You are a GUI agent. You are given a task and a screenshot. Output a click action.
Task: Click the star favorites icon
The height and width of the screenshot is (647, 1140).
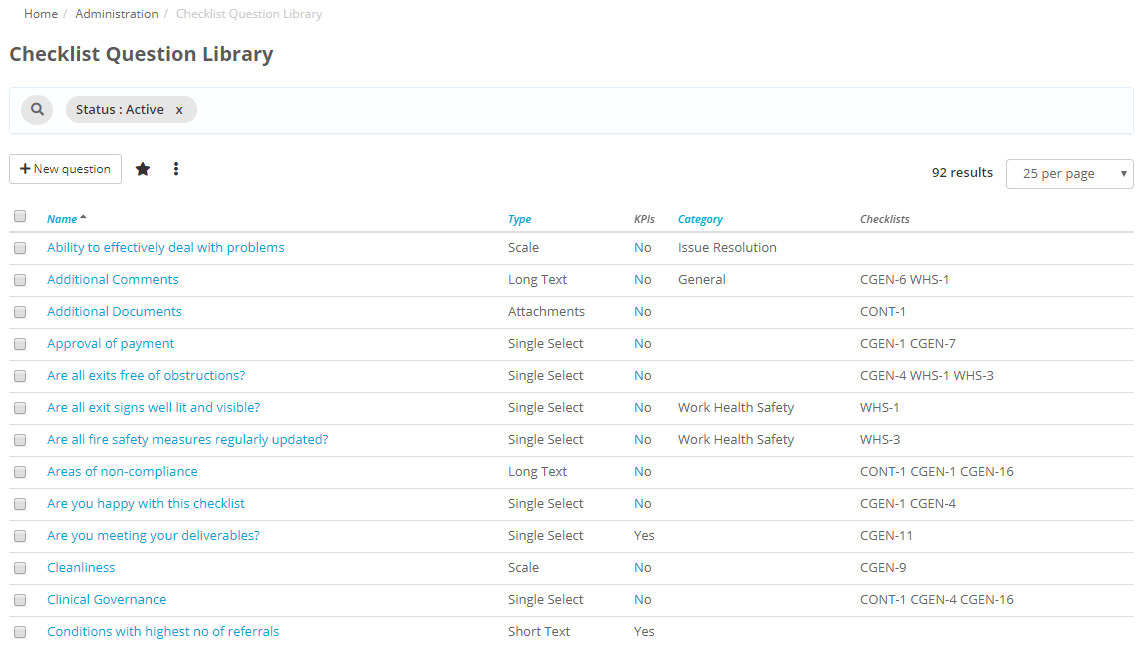[x=143, y=168]
